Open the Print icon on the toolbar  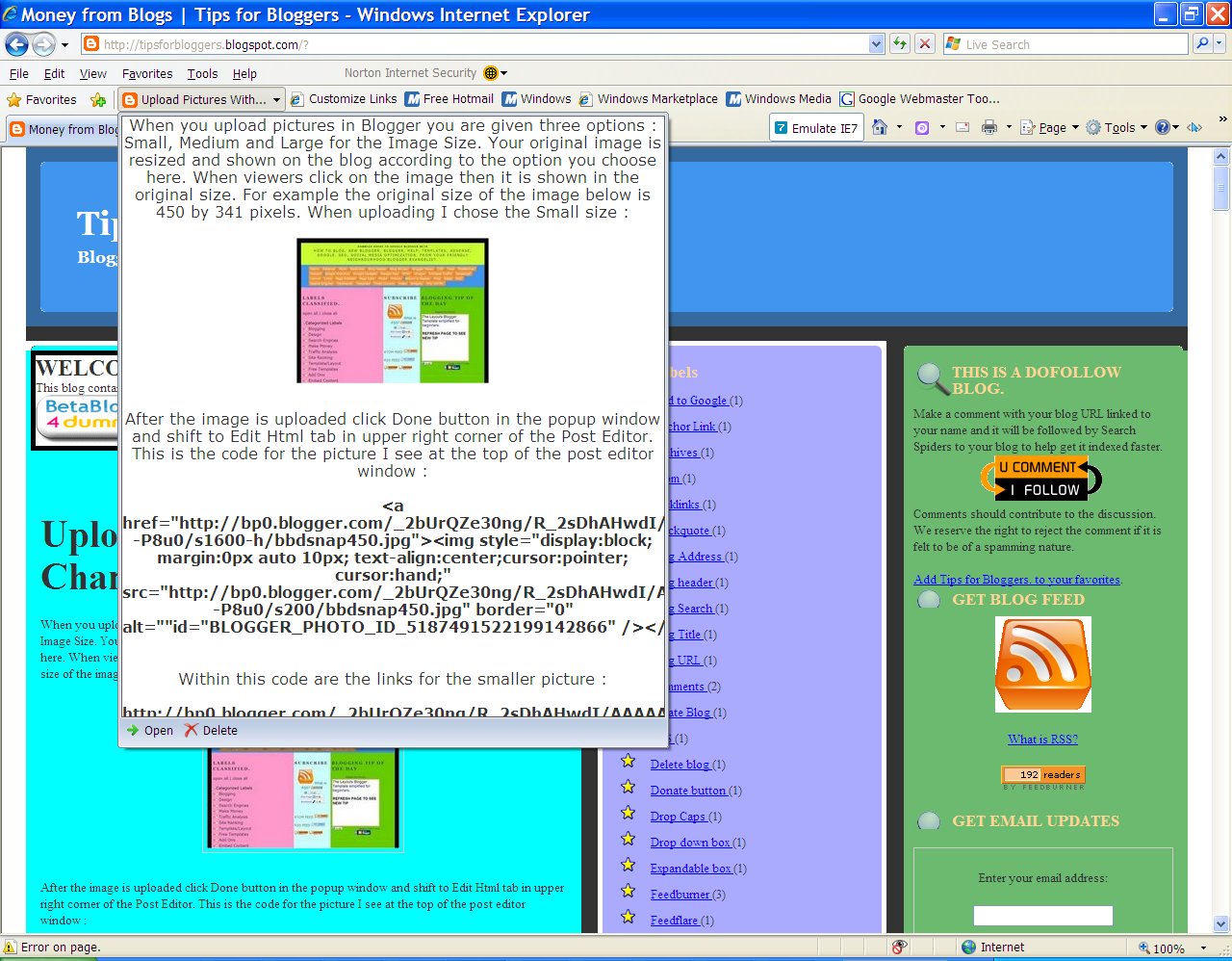point(988,126)
